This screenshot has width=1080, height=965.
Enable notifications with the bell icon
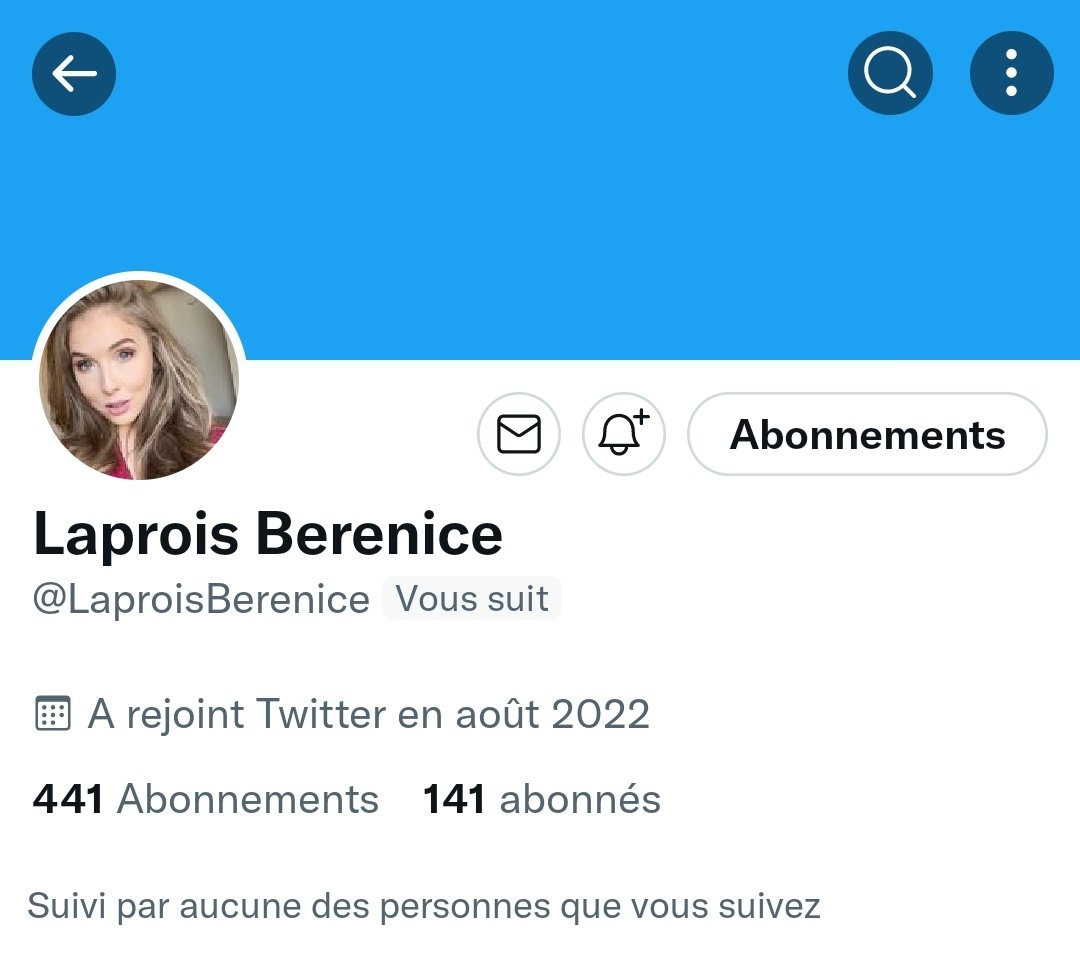(623, 434)
